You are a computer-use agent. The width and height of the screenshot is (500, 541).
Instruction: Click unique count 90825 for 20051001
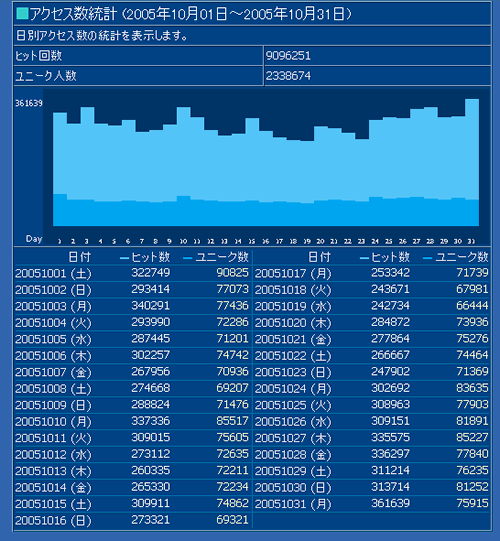point(233,273)
